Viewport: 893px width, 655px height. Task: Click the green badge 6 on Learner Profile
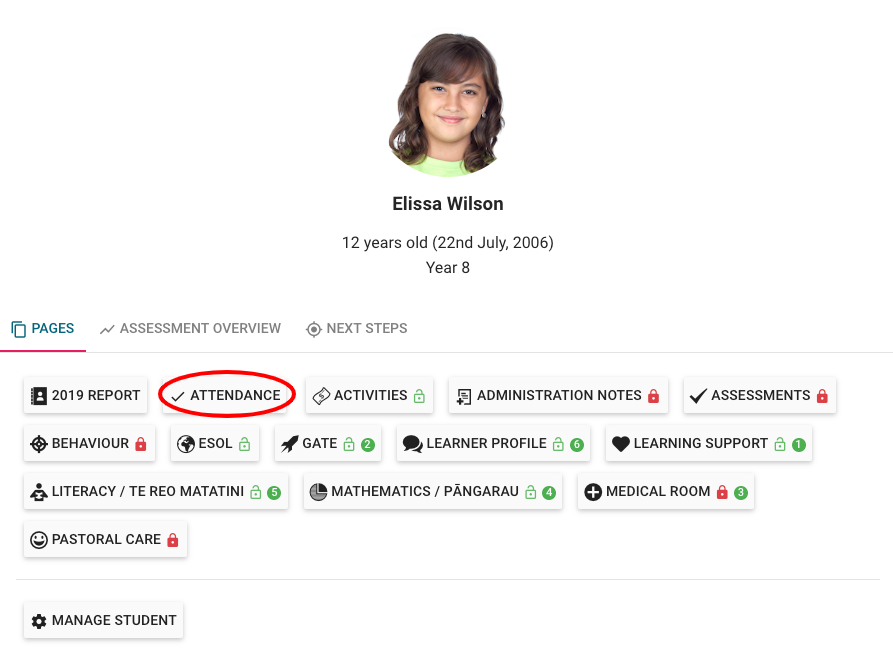(577, 444)
